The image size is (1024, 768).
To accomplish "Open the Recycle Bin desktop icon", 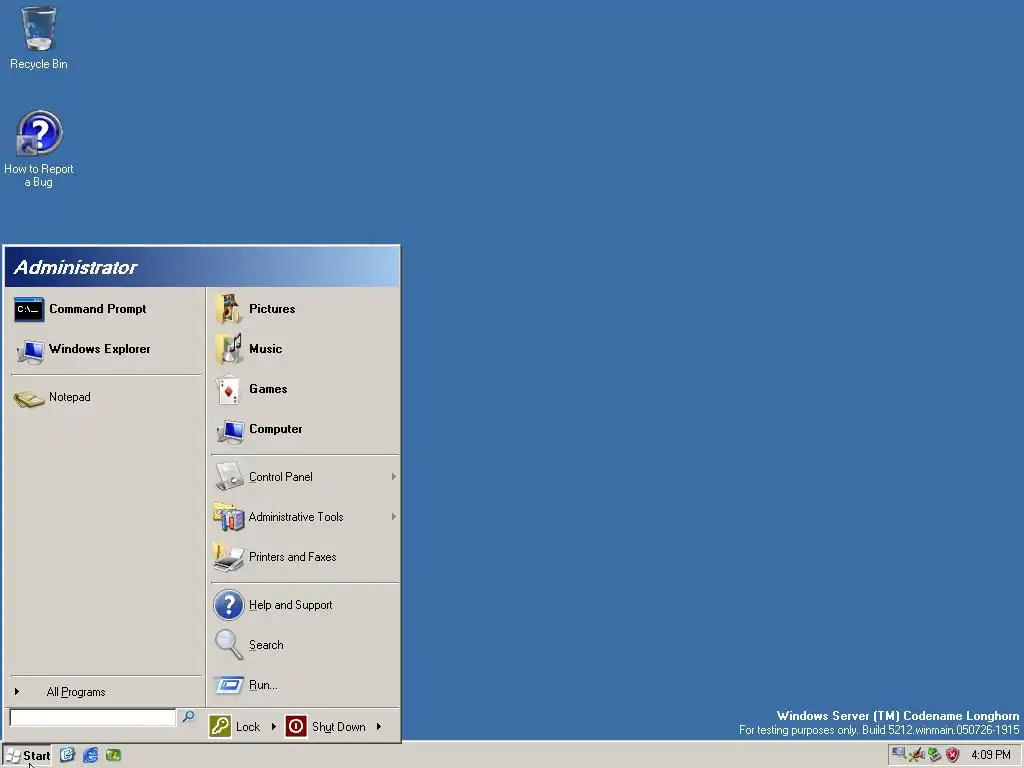I will click(39, 38).
